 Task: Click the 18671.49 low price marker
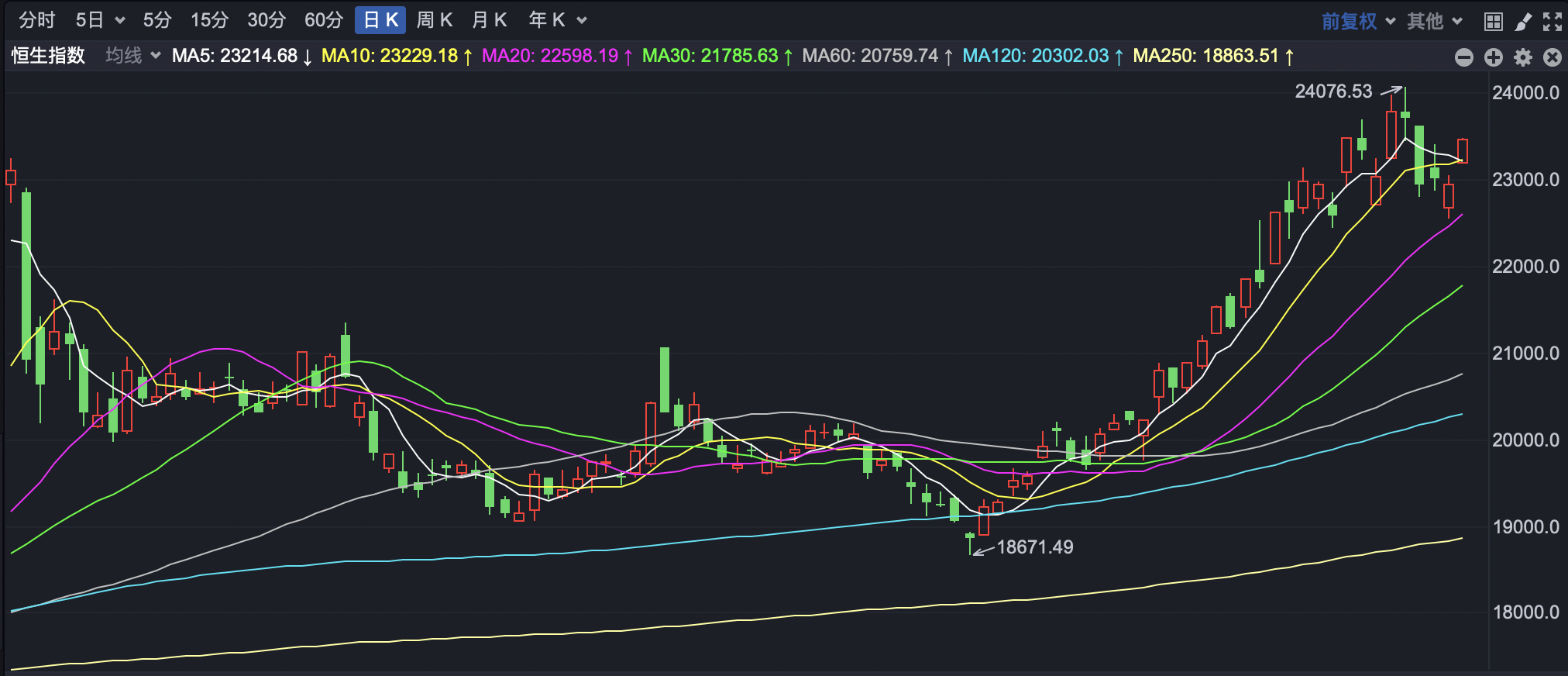[x=1033, y=547]
